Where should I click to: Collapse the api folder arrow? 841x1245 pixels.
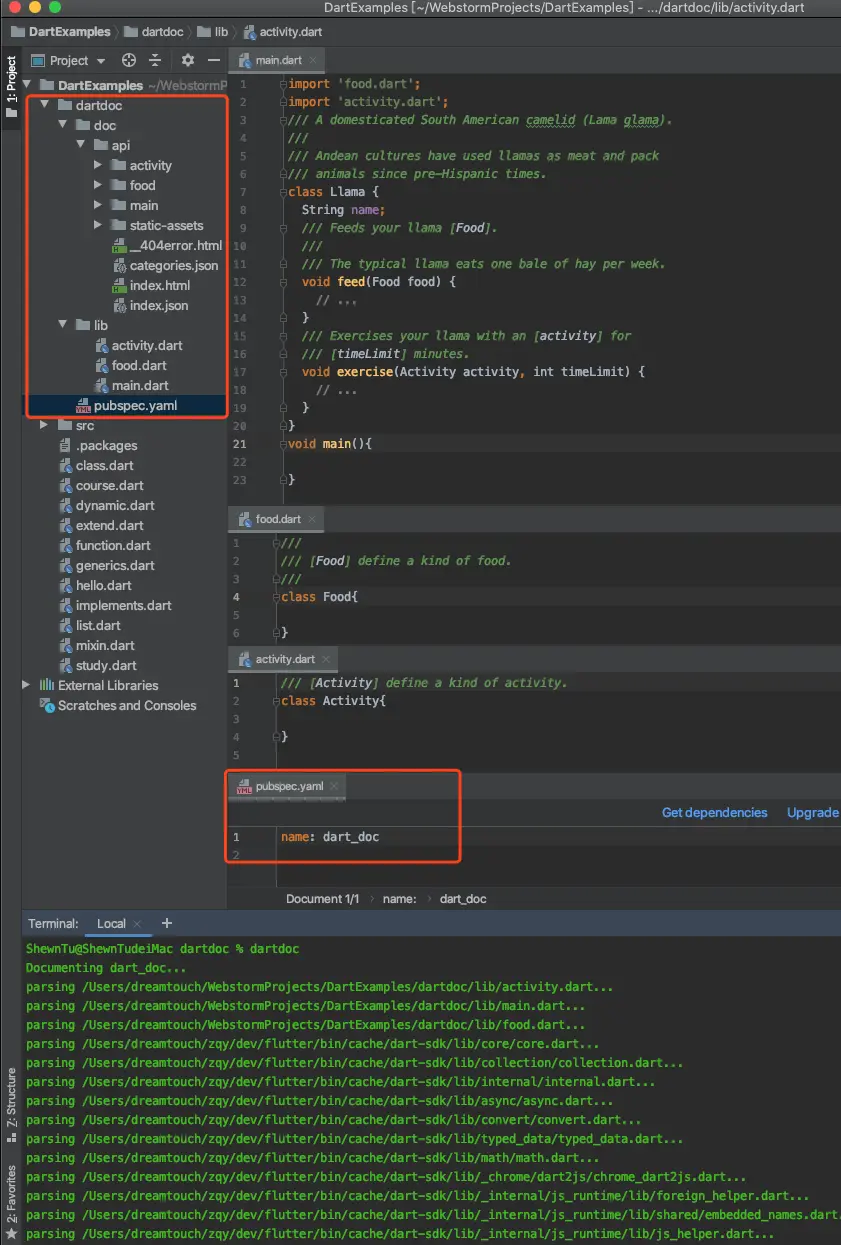(x=81, y=146)
